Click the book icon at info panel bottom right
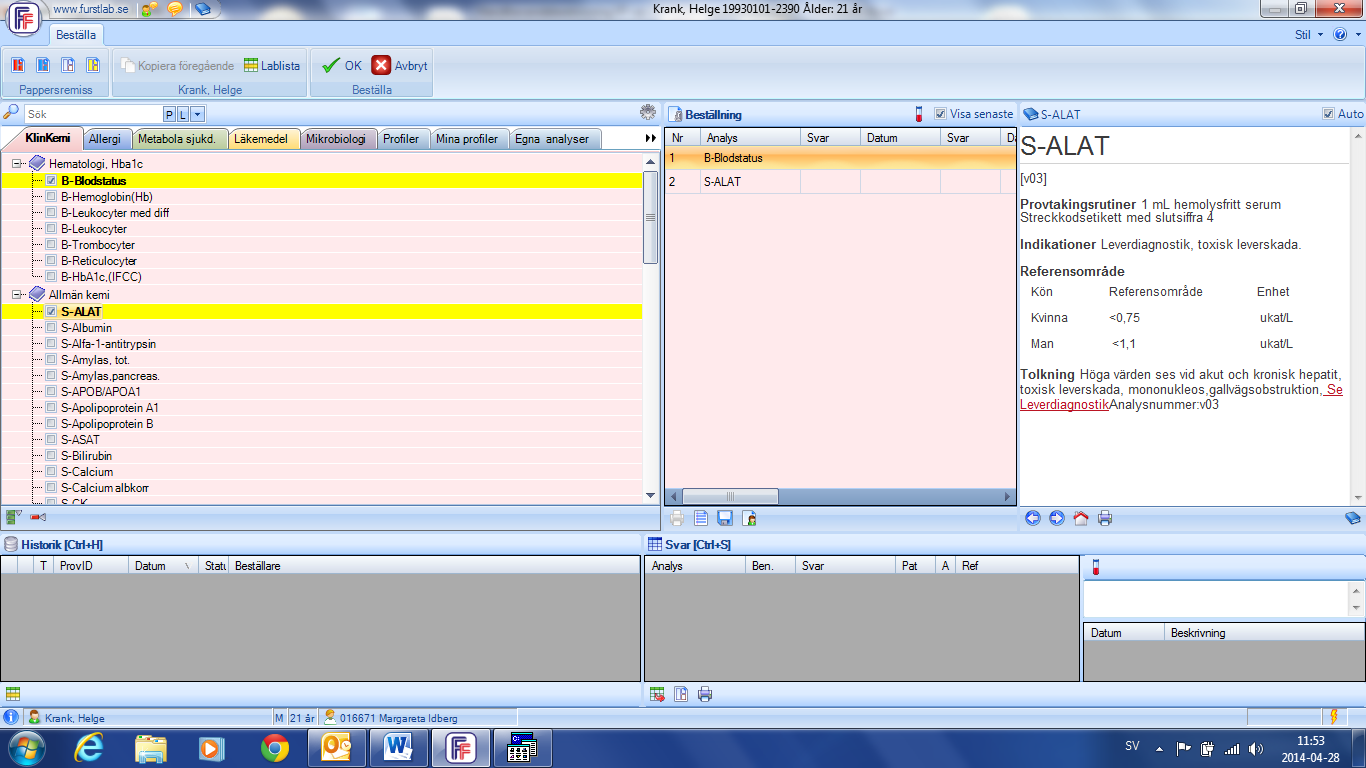 click(x=1352, y=518)
